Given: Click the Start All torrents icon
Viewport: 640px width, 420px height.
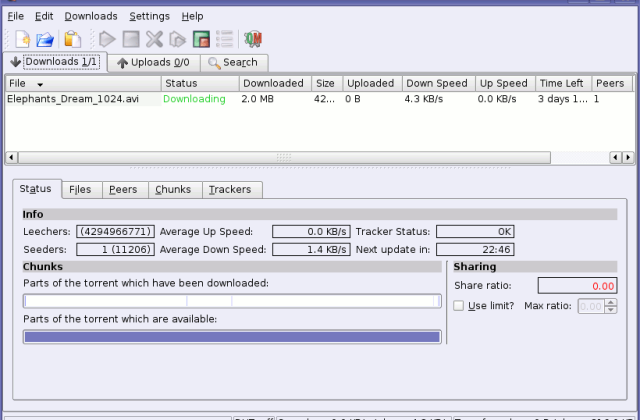Looking at the screenshot, I should pos(178,40).
